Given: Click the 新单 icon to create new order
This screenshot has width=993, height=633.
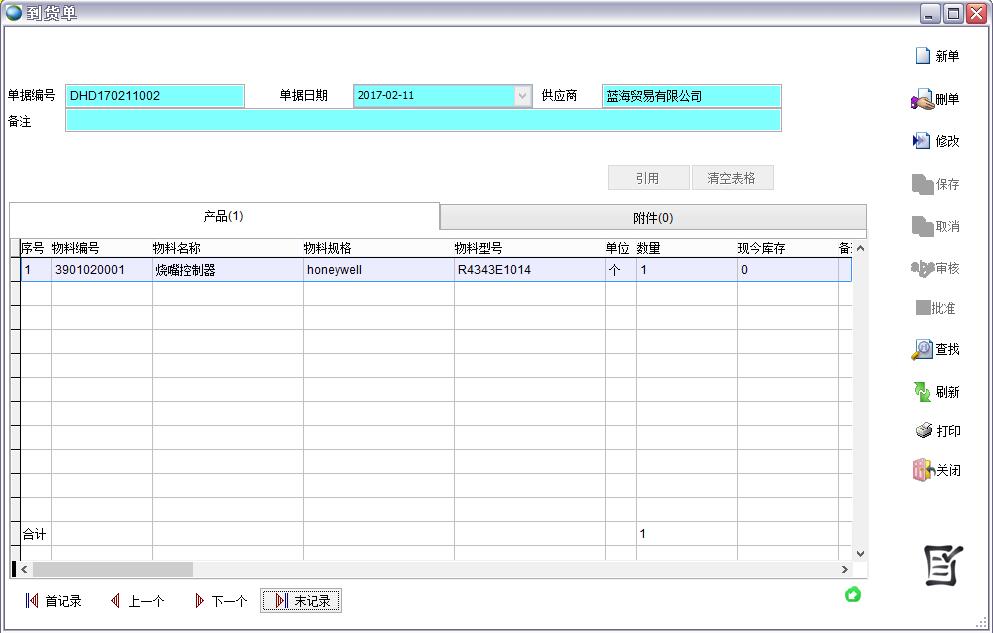Looking at the screenshot, I should [x=935, y=56].
